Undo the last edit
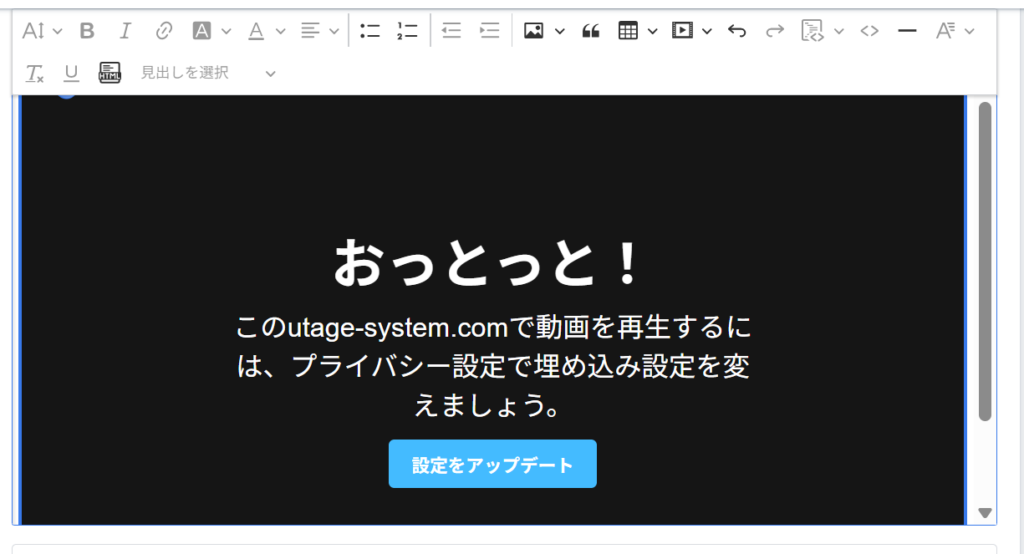1024x554 pixels. [737, 31]
